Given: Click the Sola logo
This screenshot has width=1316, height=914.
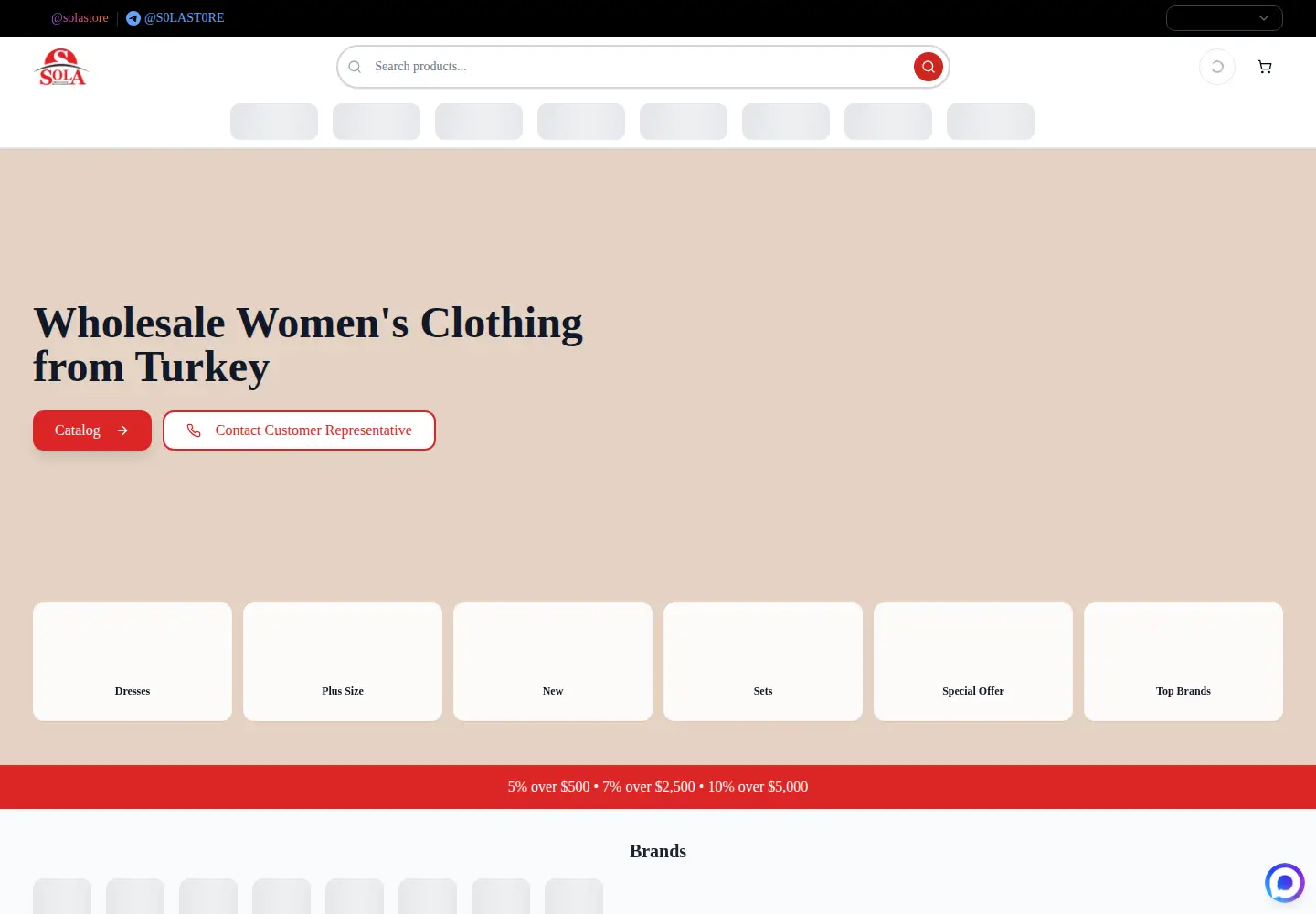Looking at the screenshot, I should (61, 67).
